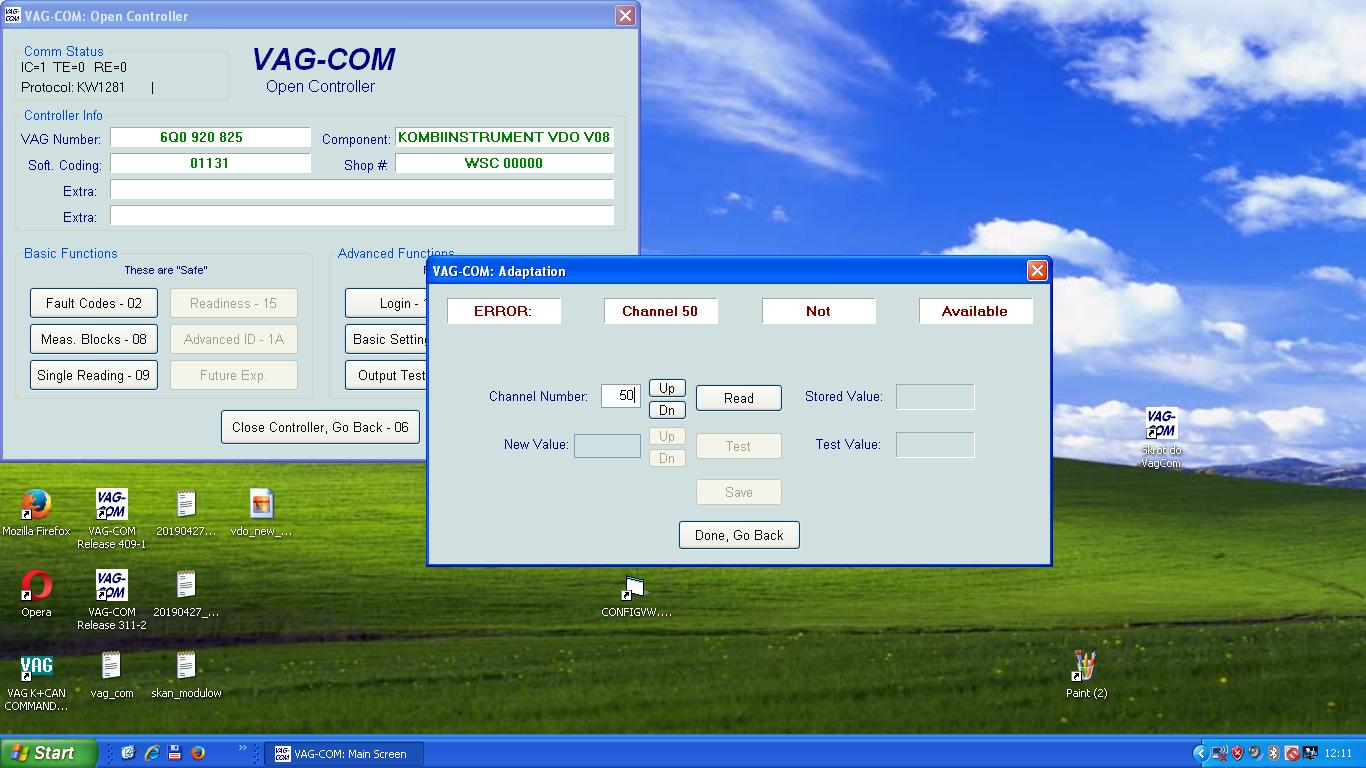
Task: Click the Available status box
Action: tap(976, 311)
